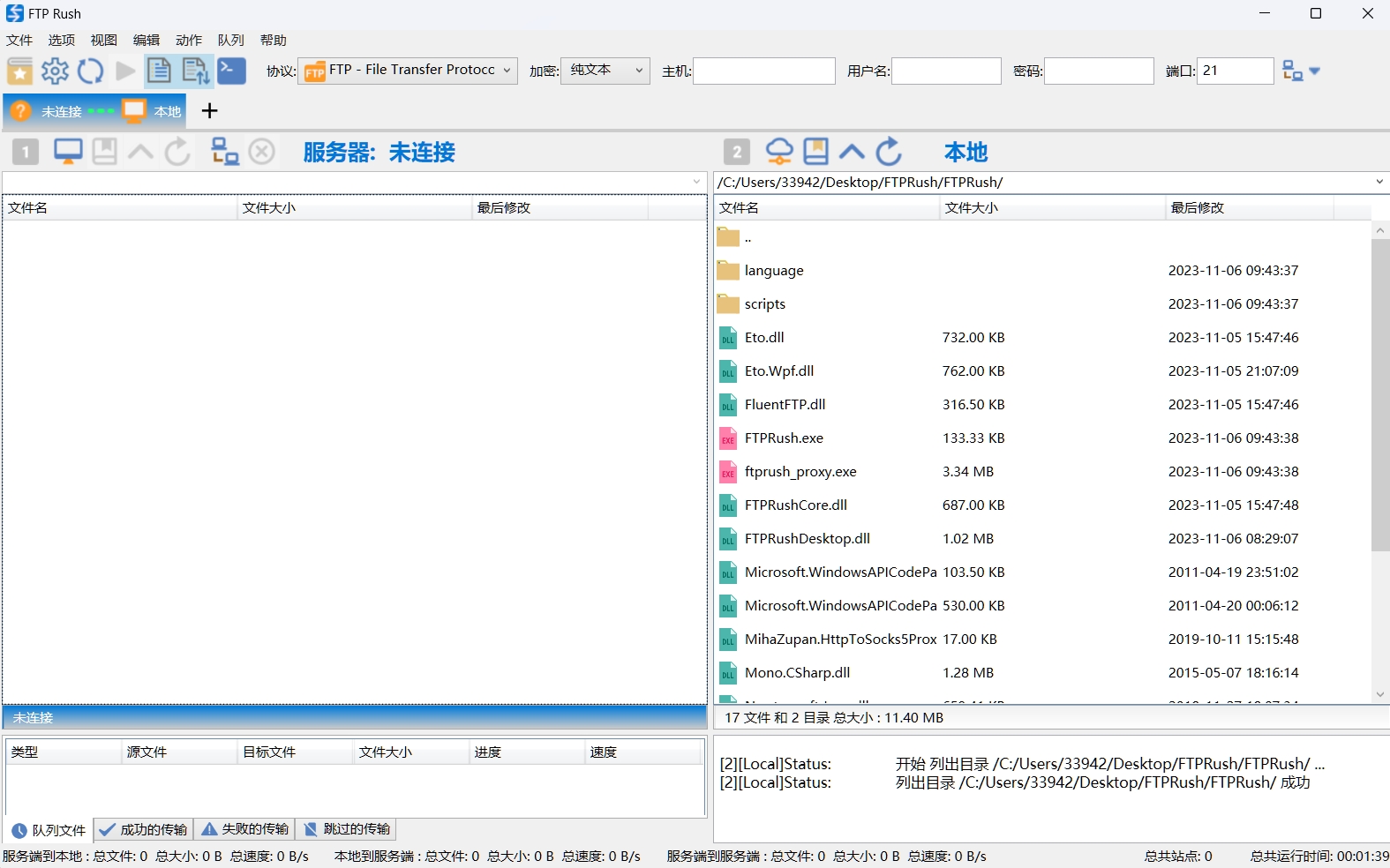Select Eto.dll file
The image size is (1390, 868).
1042,338
